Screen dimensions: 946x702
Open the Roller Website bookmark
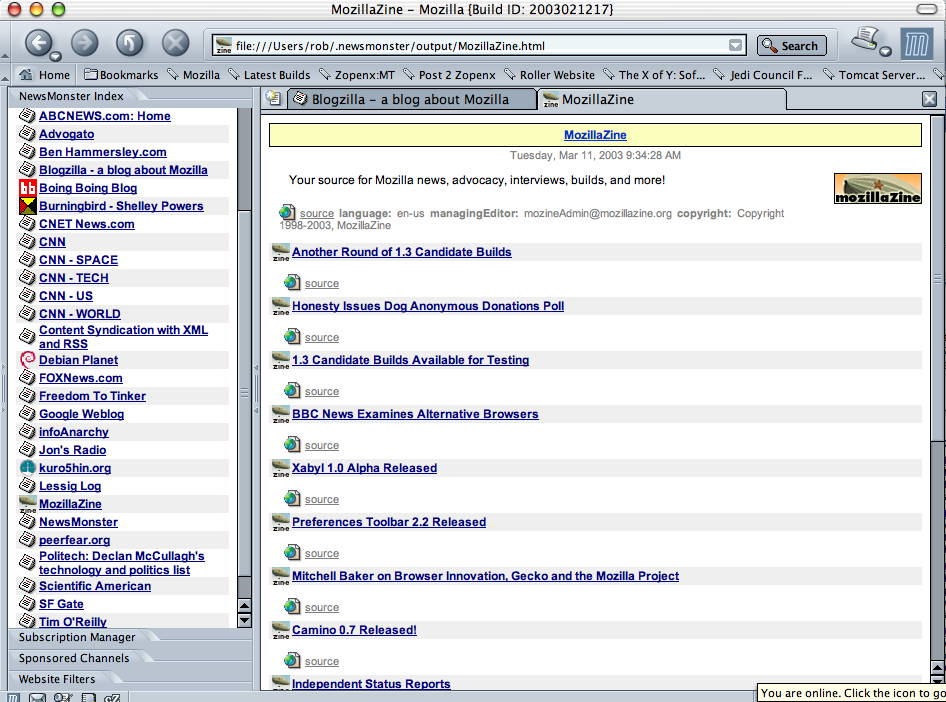pyautogui.click(x=550, y=75)
